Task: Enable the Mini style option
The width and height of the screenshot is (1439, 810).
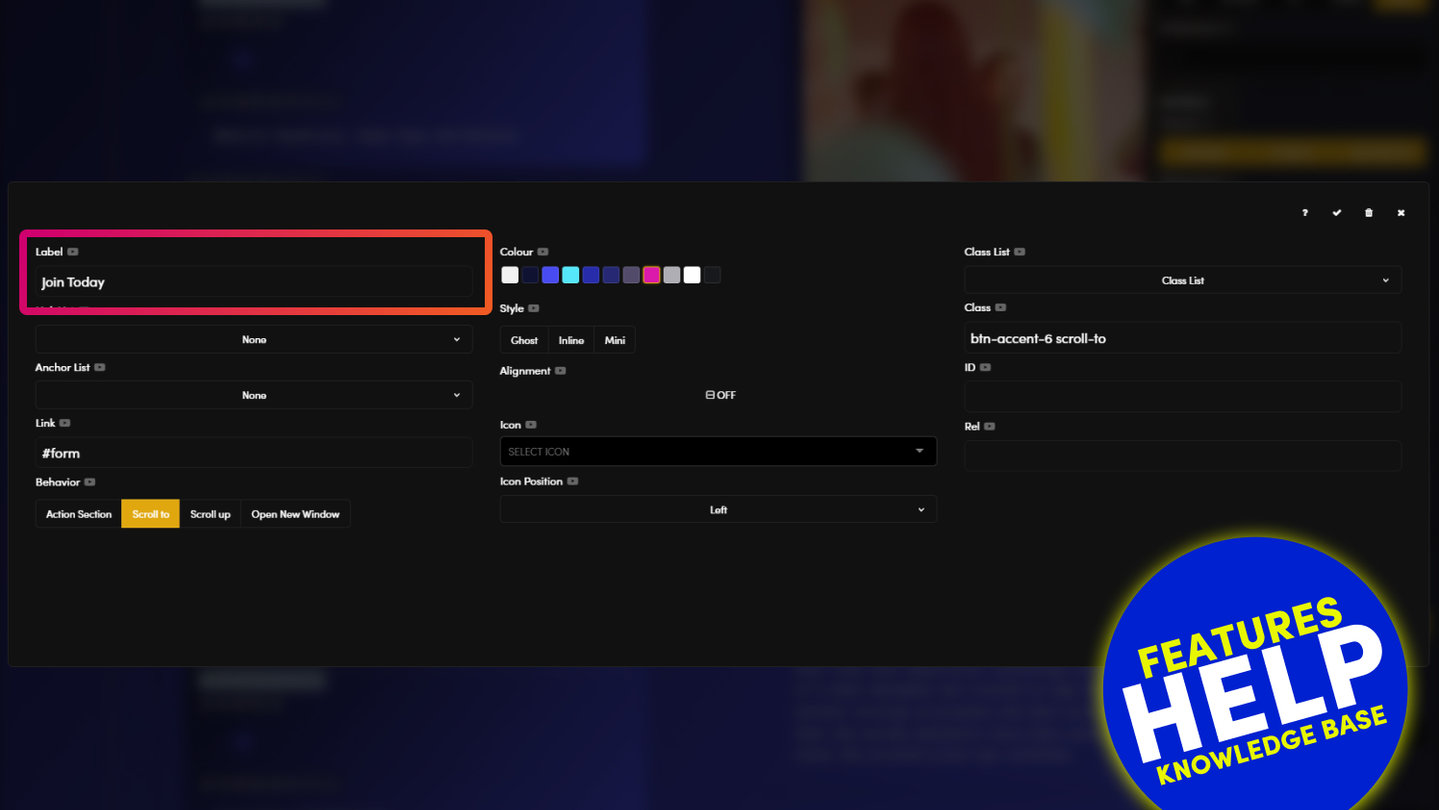Action: [x=615, y=340]
